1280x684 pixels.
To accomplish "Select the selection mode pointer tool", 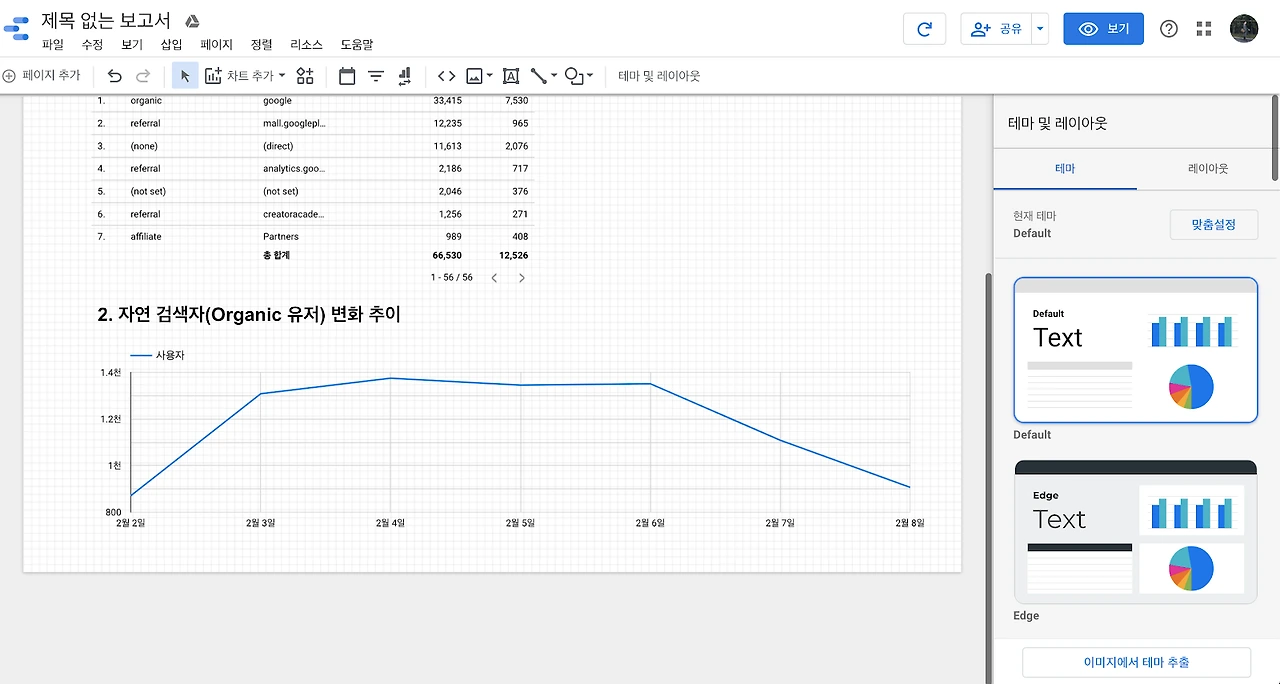I will 185,76.
